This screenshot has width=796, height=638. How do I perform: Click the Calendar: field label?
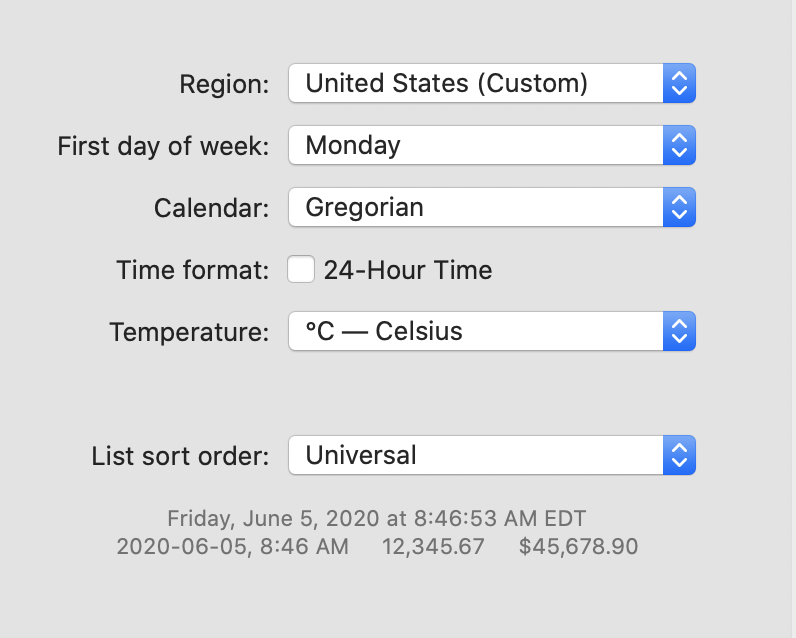coord(211,208)
